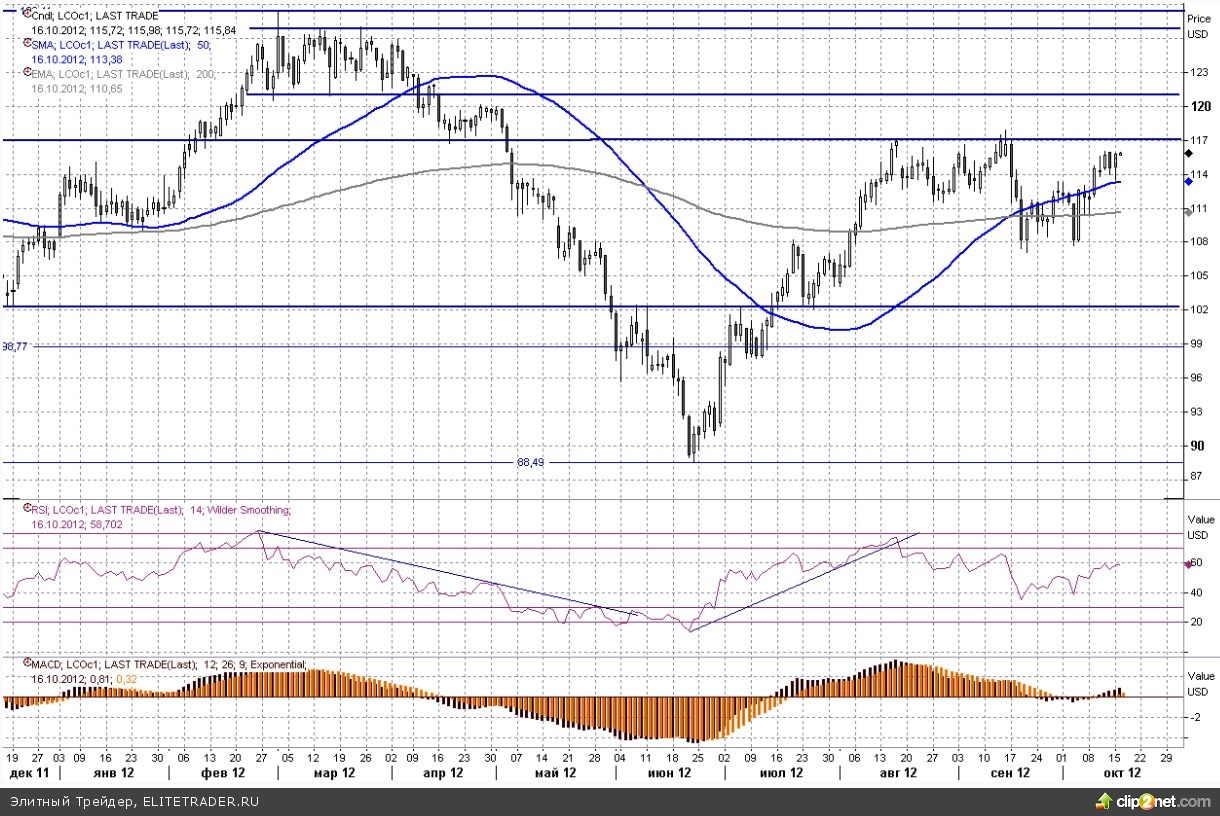Image resolution: width=1220 pixels, height=816 pixels.
Task: Click the purple RSI diamond marker
Action: (1187, 565)
